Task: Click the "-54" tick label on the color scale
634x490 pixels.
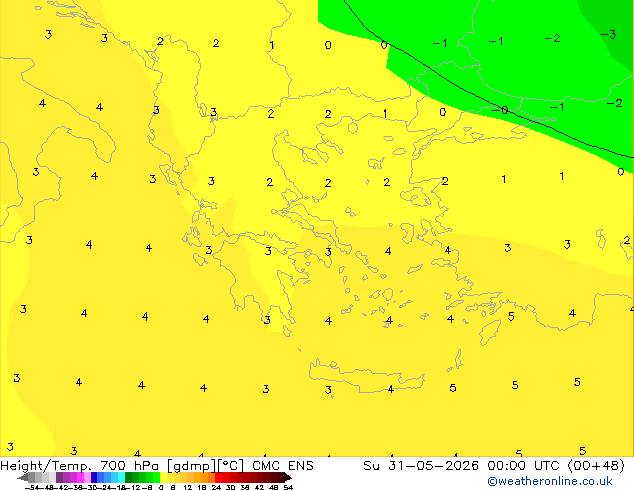Action: [32, 487]
